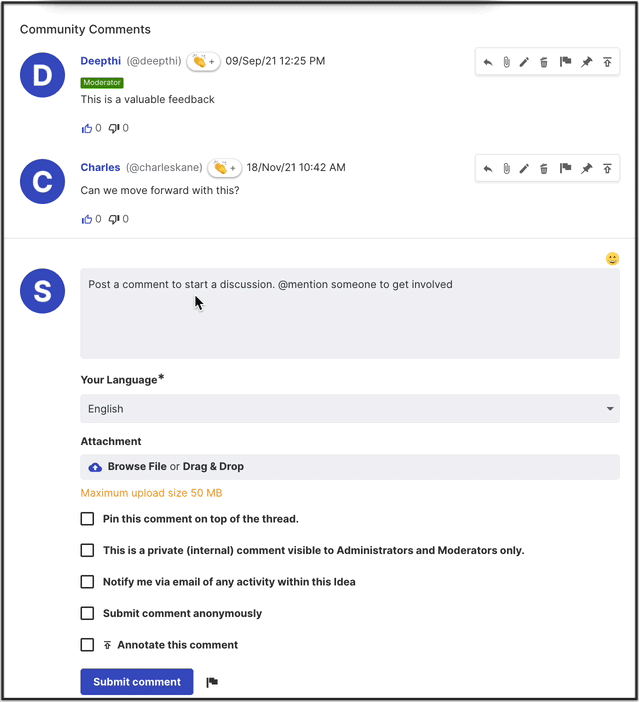Check the private internal comment option

click(x=87, y=550)
